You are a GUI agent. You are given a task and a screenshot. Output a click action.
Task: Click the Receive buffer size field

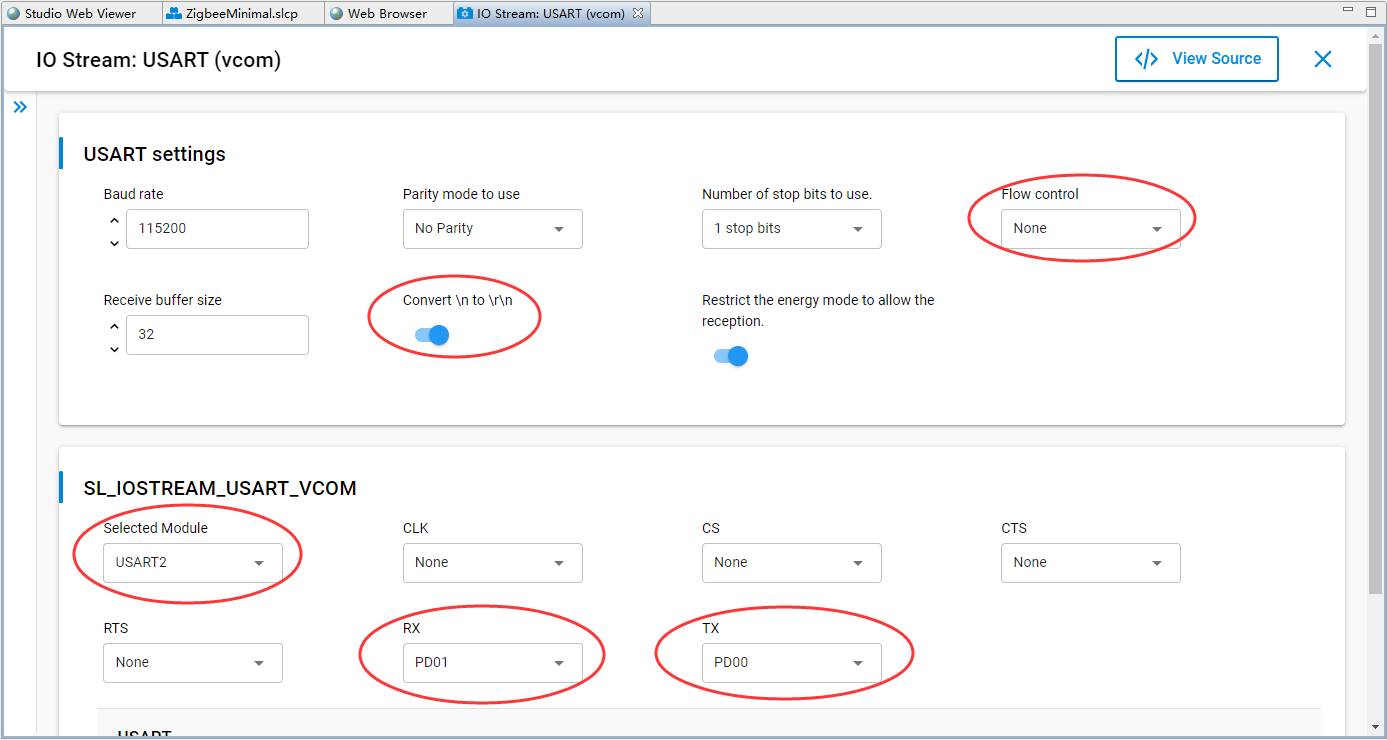pos(217,335)
